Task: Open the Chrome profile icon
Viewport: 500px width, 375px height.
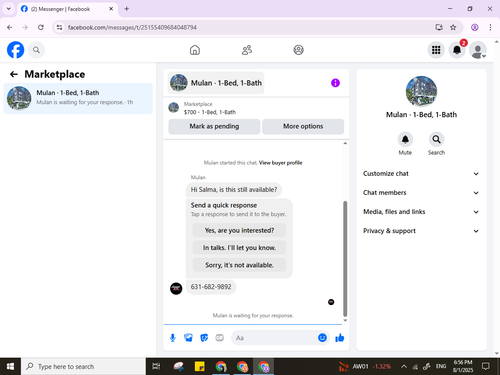Action: (475, 27)
